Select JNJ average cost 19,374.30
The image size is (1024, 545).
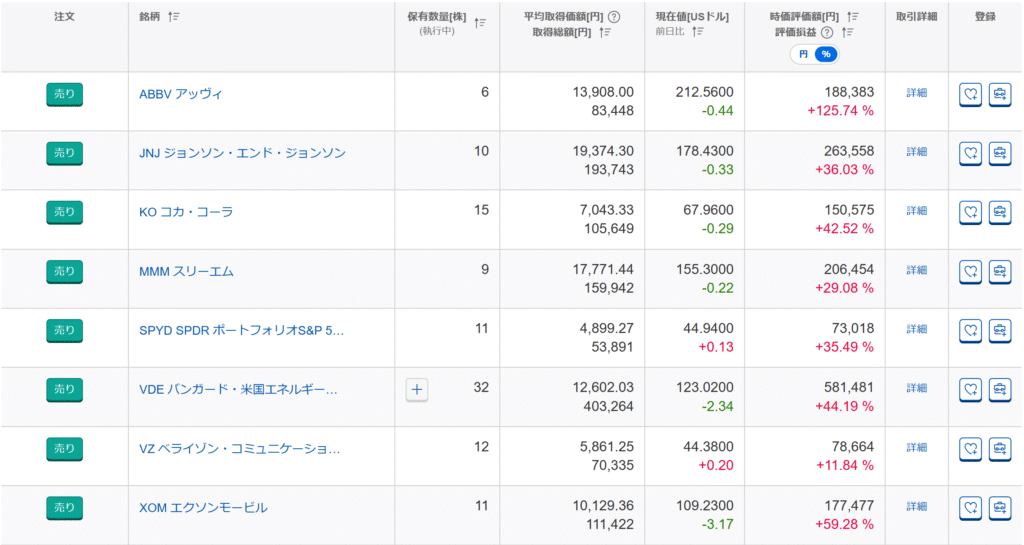point(603,151)
